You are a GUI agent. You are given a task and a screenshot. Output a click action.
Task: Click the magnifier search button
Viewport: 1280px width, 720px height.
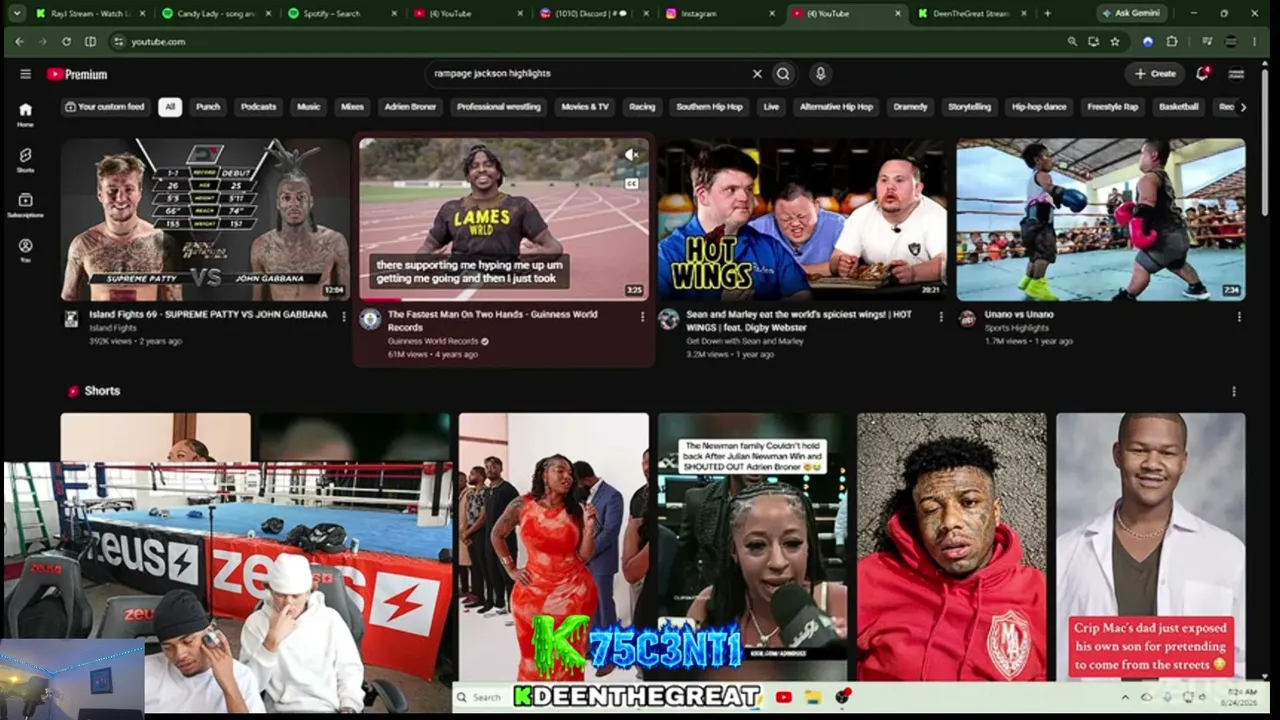(783, 73)
